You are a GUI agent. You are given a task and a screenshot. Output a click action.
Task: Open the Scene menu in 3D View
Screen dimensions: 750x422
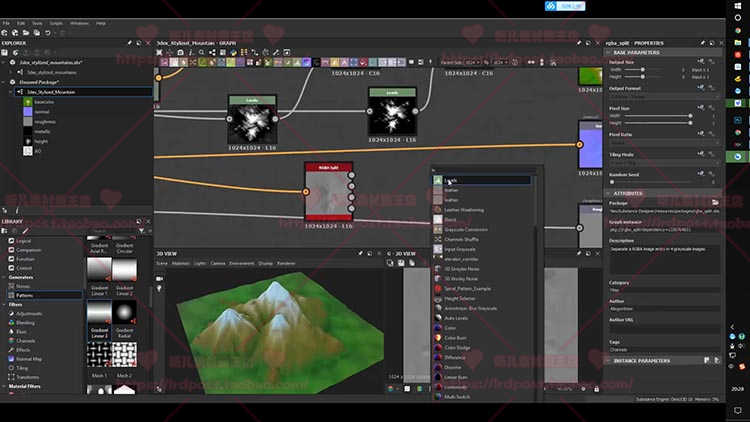tap(162, 263)
